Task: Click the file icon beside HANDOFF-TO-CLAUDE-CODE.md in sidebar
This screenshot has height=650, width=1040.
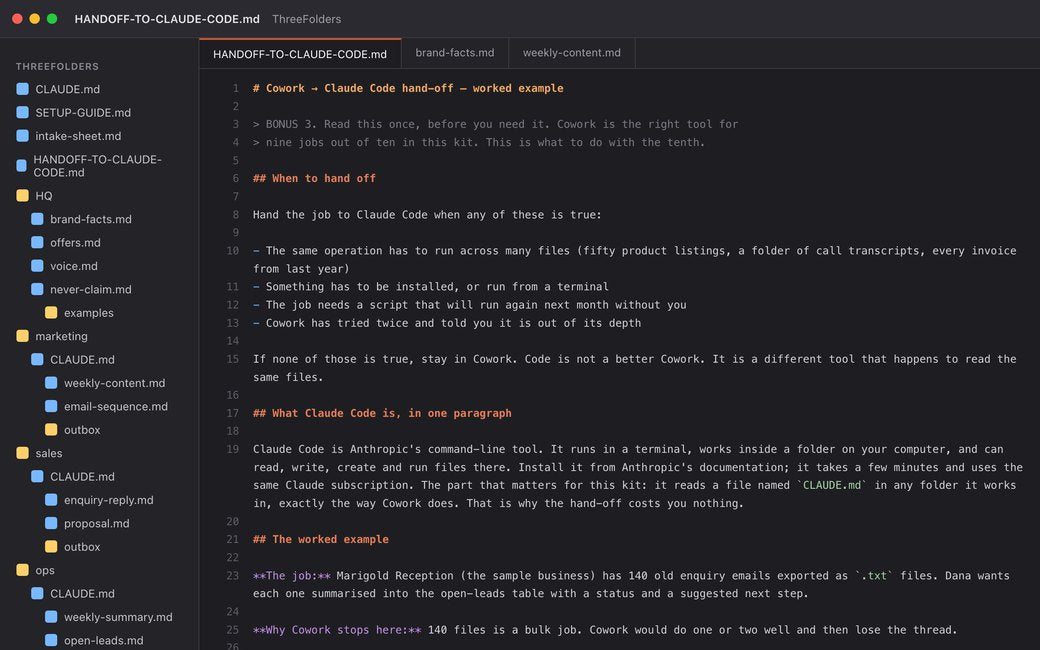Action: pos(21,165)
